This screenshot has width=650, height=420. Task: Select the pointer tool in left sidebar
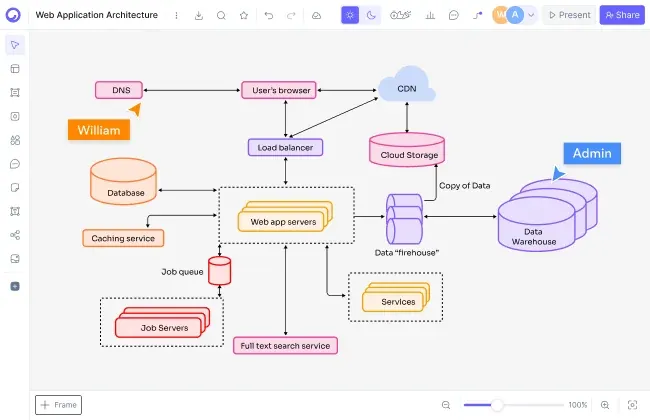[15, 45]
